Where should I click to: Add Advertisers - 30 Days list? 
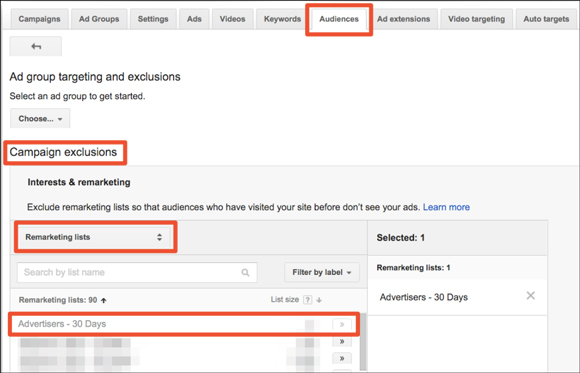point(342,325)
